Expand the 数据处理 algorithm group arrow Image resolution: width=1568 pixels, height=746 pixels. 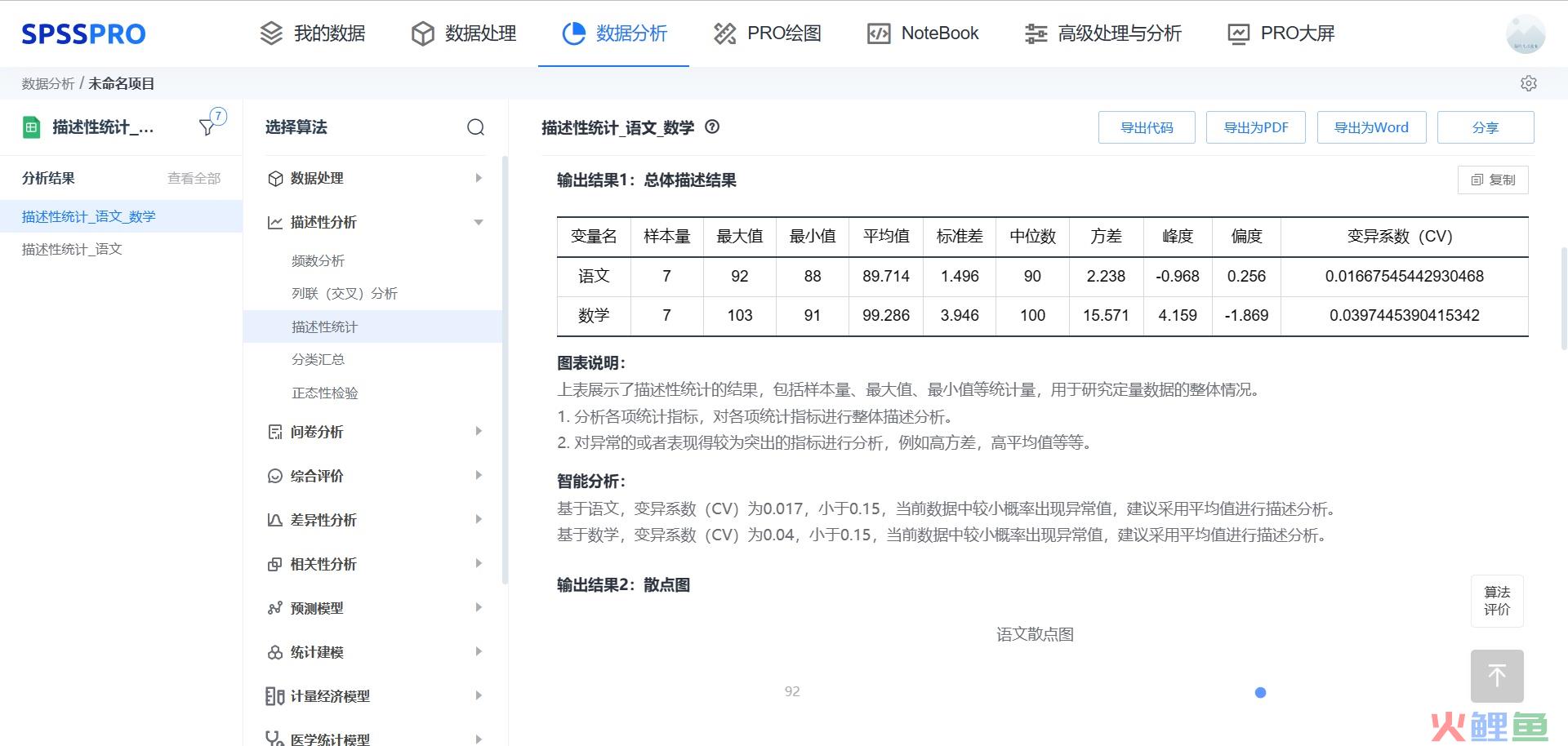pyautogui.click(x=479, y=178)
